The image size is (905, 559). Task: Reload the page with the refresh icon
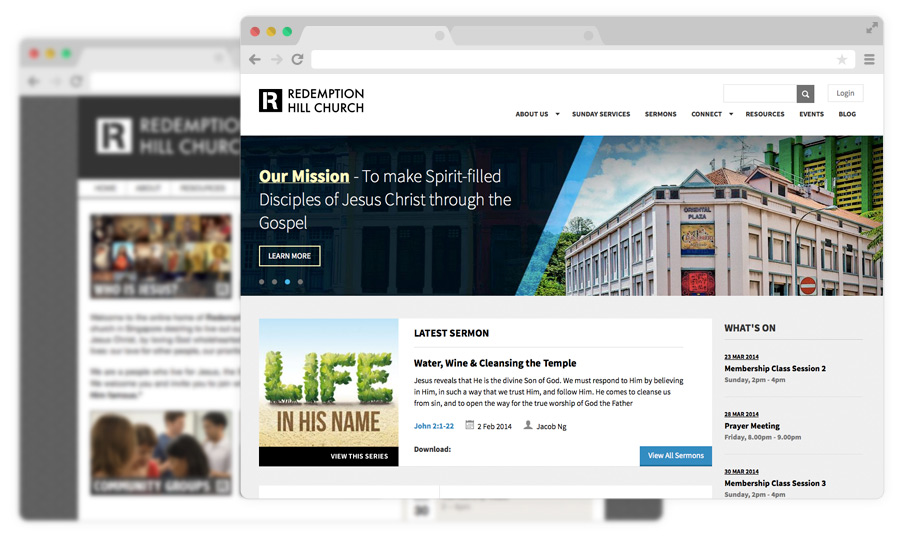pos(297,59)
